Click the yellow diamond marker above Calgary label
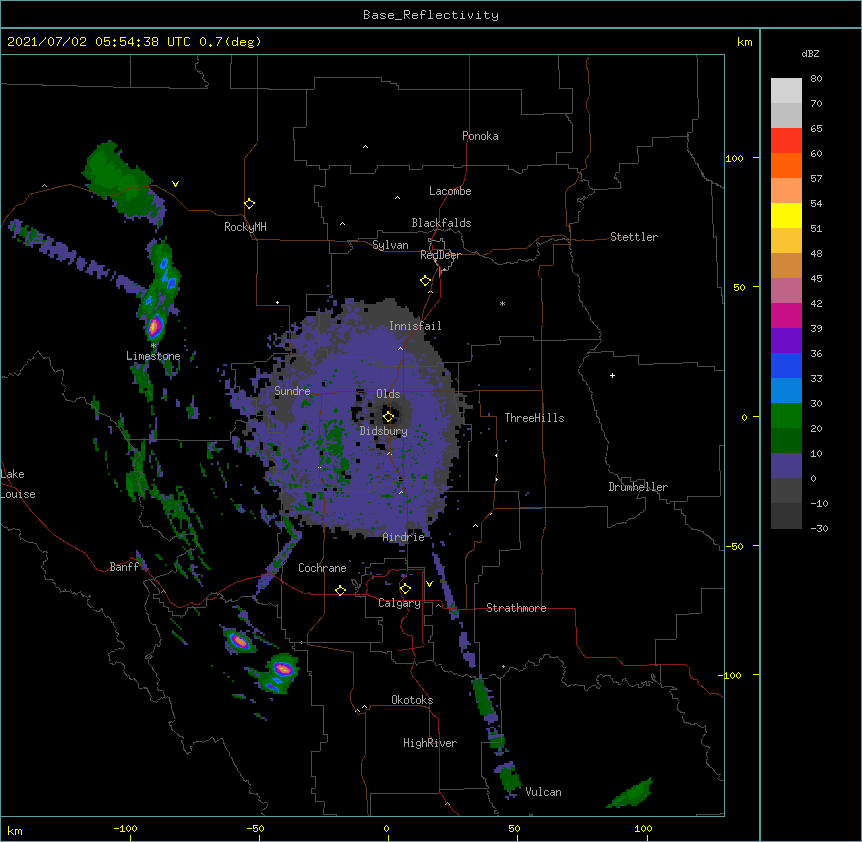Screen dimensions: 862x842 pos(405,589)
